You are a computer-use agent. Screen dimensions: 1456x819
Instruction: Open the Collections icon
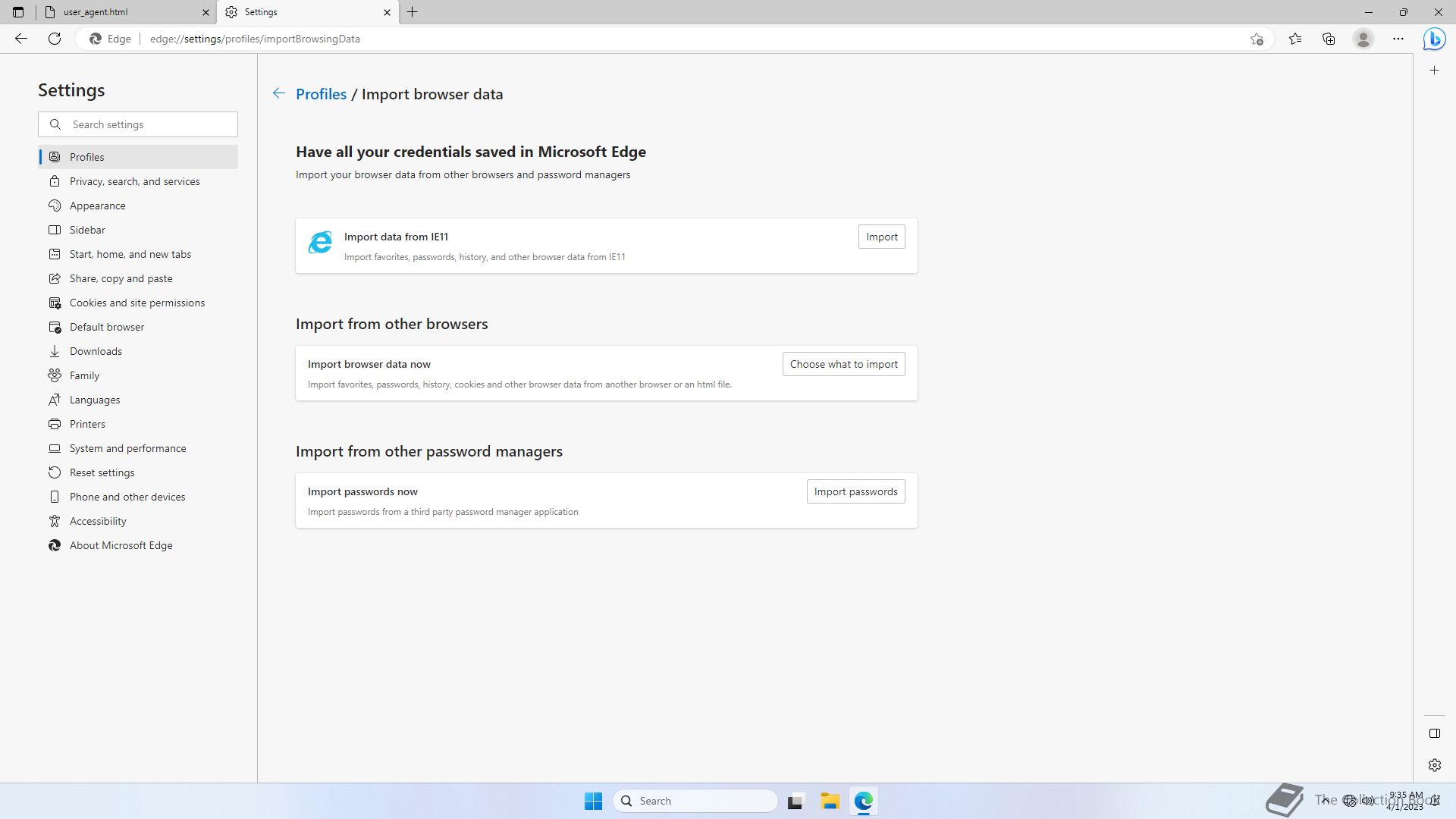[1329, 39]
